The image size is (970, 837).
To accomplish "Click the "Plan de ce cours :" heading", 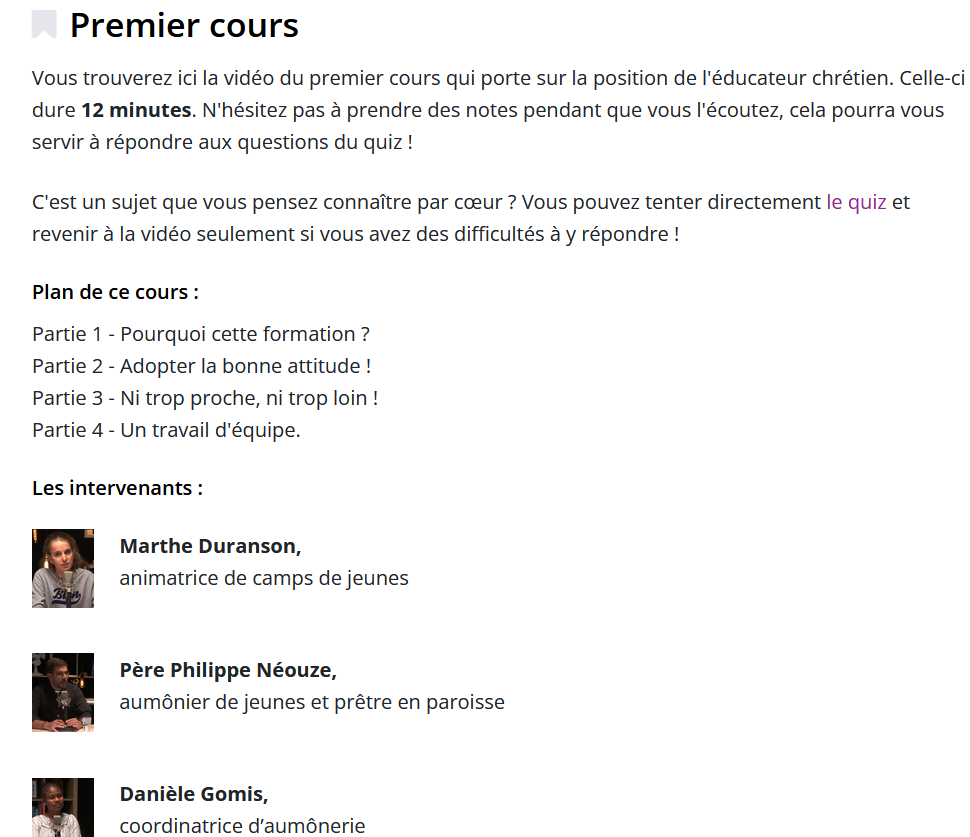I will pos(116,292).
